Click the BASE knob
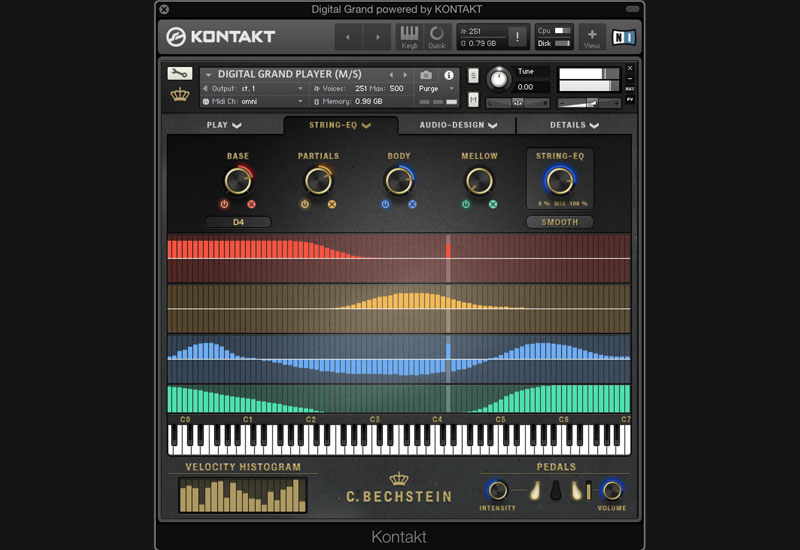Viewport: 800px width, 550px height. pyautogui.click(x=238, y=181)
